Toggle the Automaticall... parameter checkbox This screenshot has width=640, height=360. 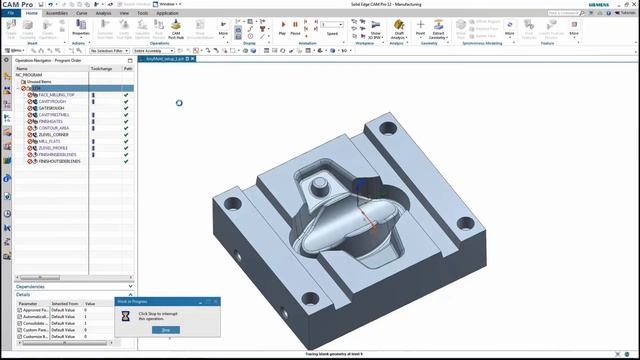pos(20,317)
